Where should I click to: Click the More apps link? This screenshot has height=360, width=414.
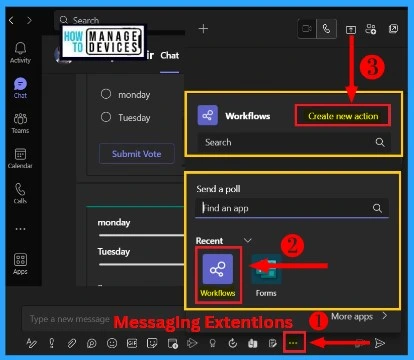(x=352, y=316)
